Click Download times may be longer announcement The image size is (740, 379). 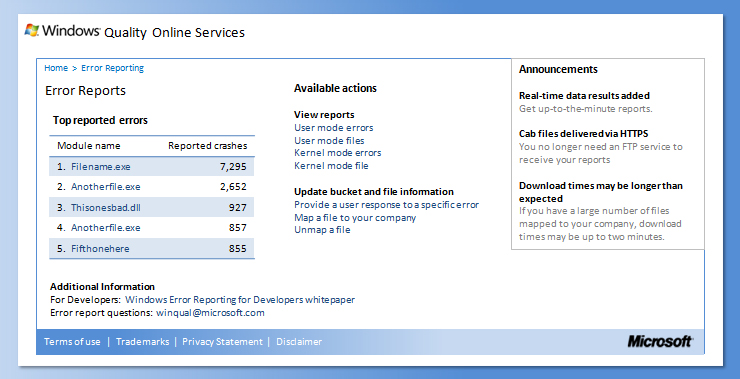click(601, 192)
